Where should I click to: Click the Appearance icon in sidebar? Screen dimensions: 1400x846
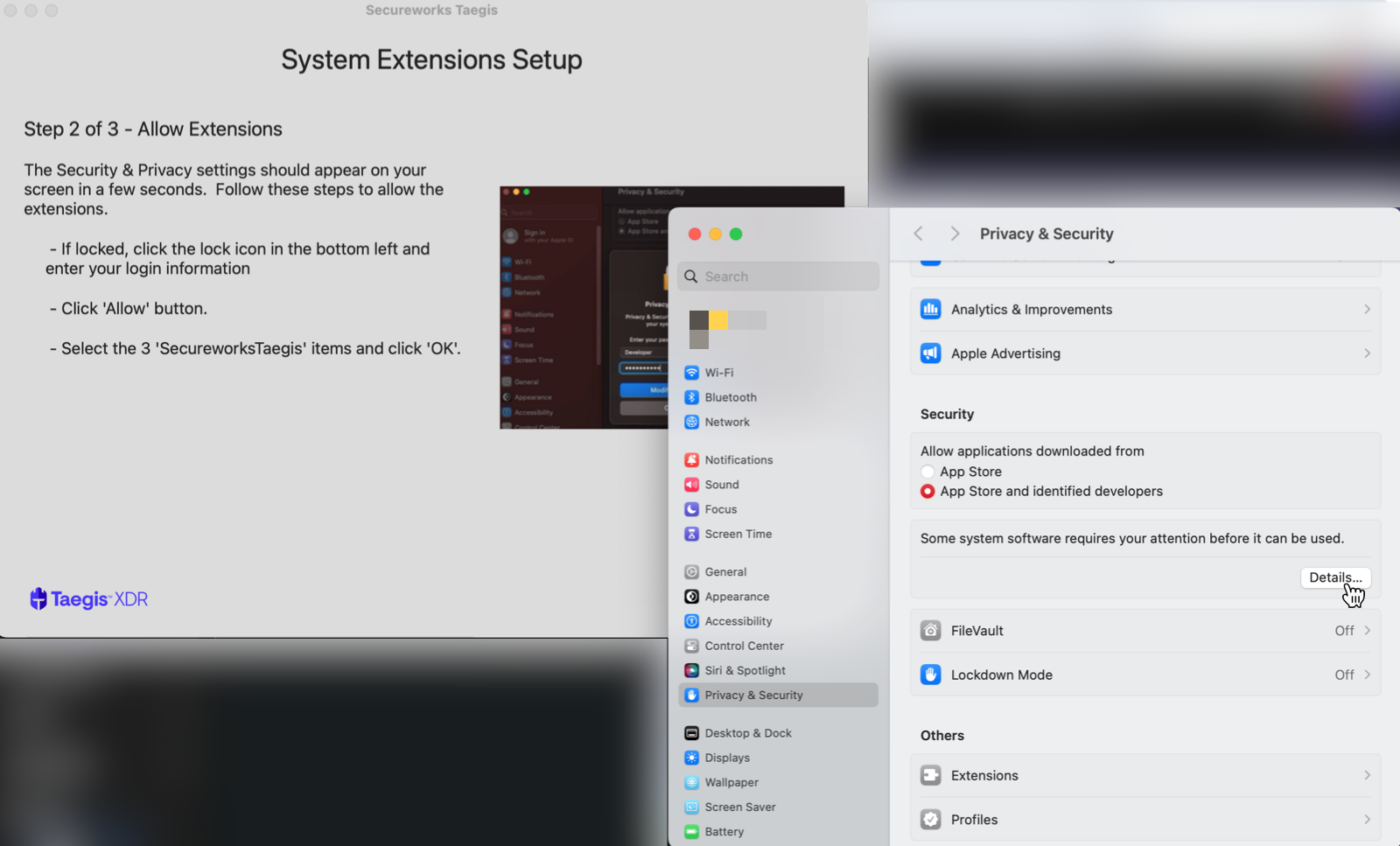coord(691,597)
